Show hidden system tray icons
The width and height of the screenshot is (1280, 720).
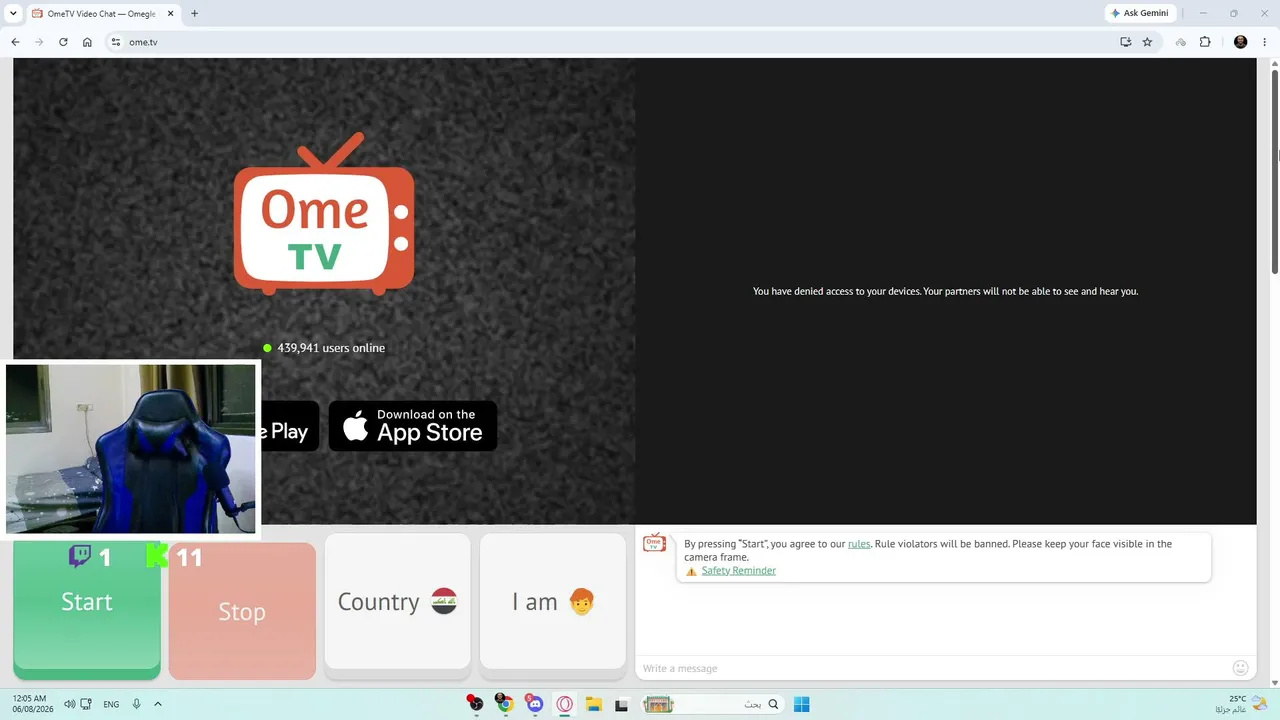[x=158, y=704]
